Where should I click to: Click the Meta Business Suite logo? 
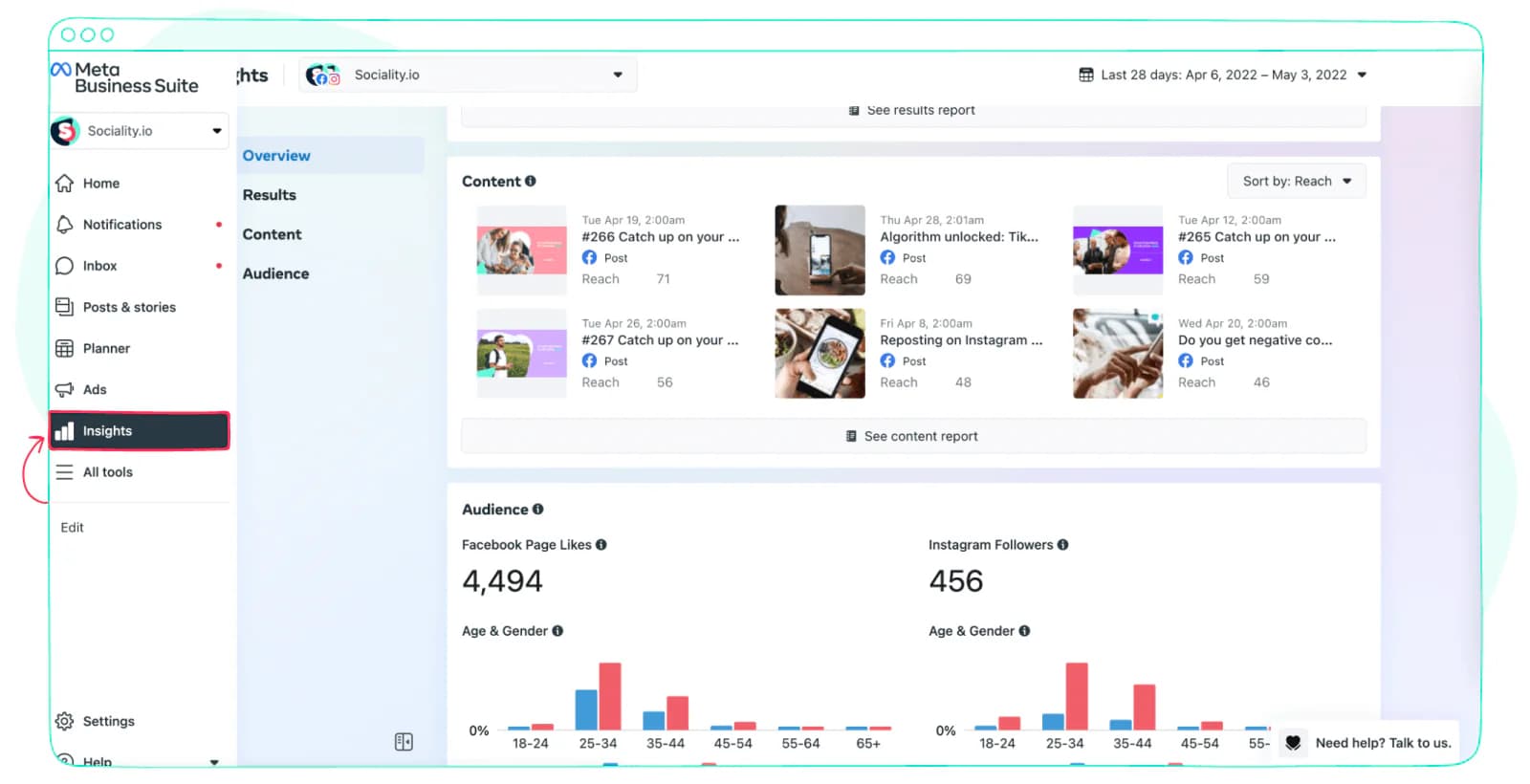(x=125, y=77)
